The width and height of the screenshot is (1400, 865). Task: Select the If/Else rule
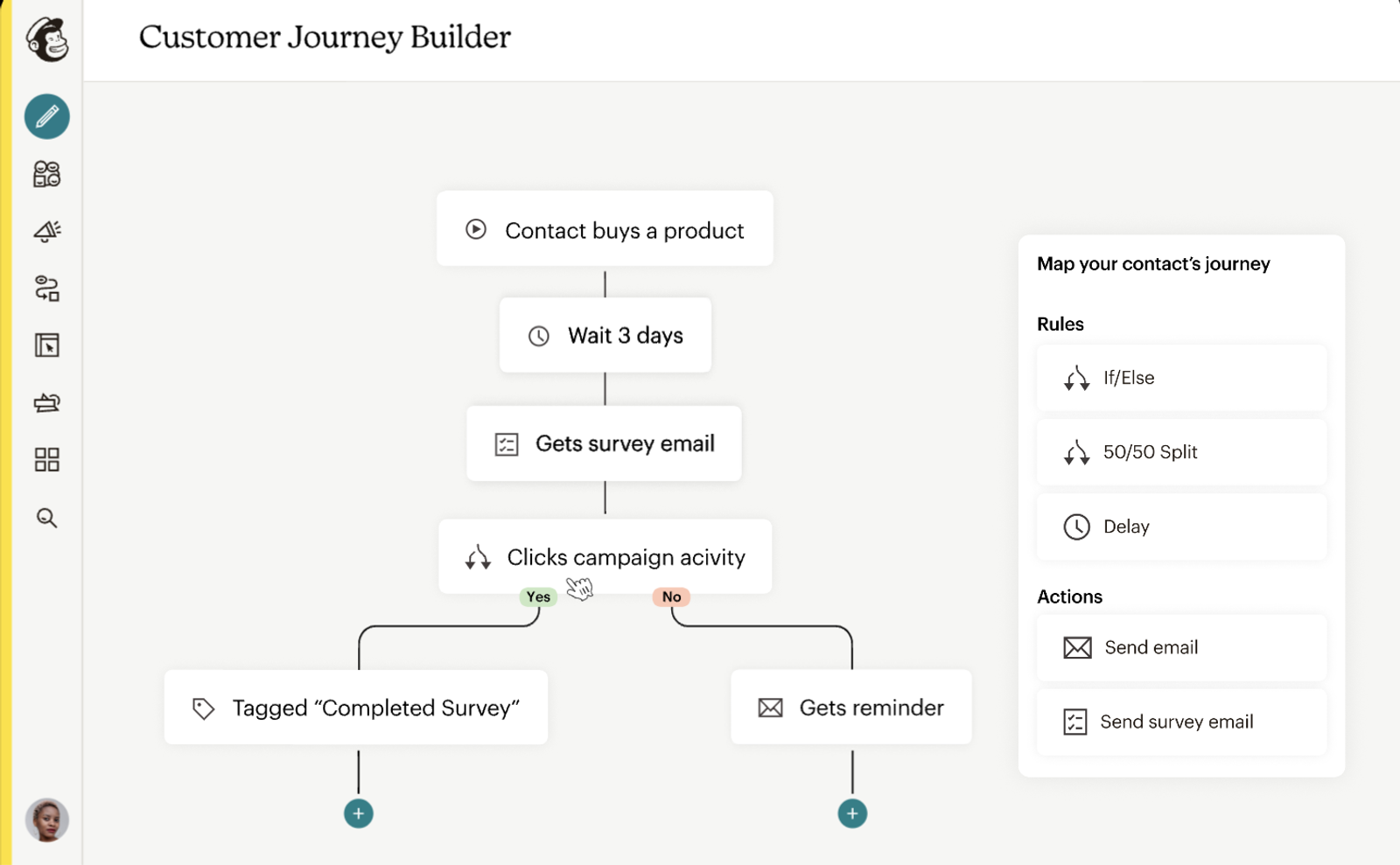click(x=1181, y=378)
